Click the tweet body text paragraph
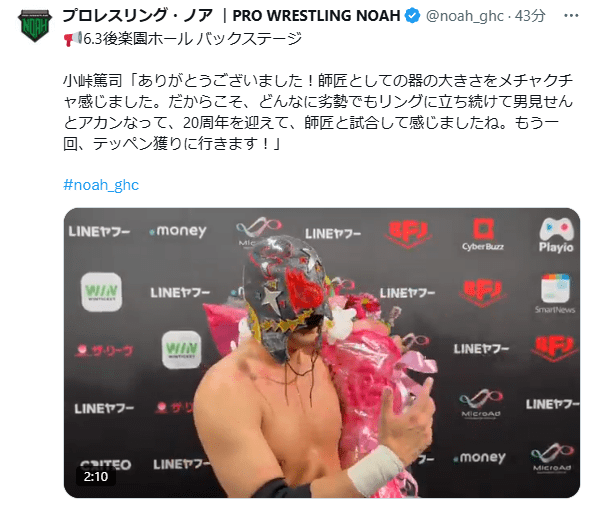This screenshot has width=594, height=508. (318, 112)
